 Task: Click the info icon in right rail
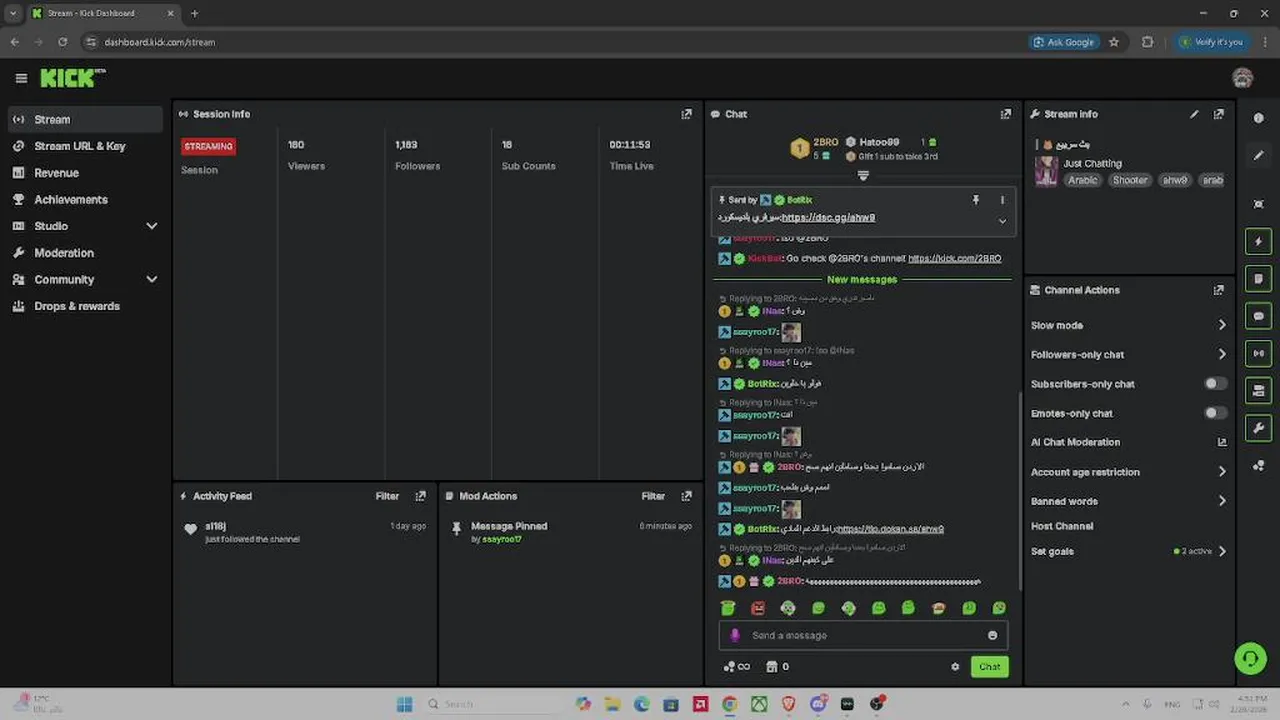[1258, 118]
